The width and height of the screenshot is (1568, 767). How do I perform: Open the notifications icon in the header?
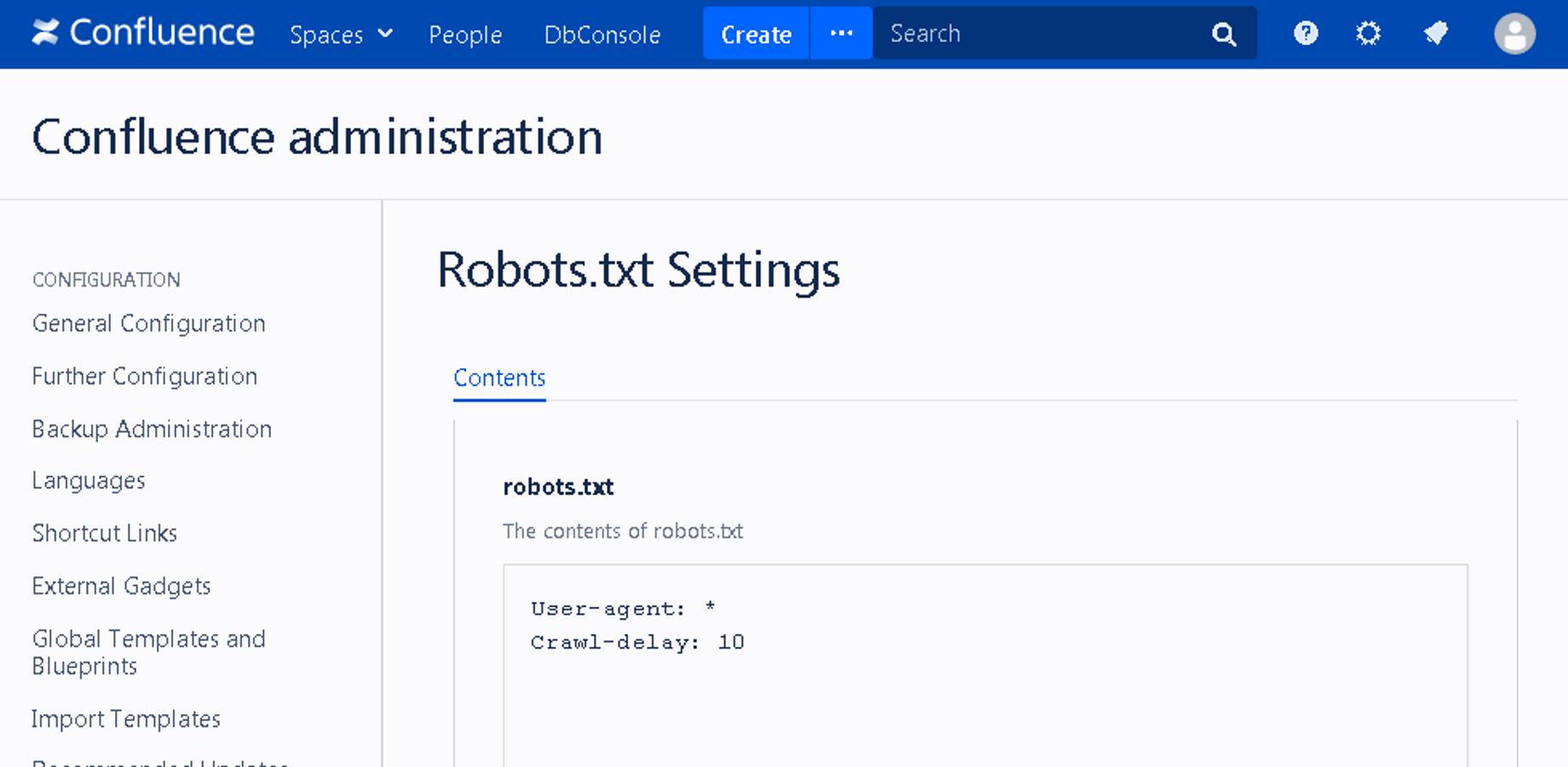pyautogui.click(x=1436, y=33)
